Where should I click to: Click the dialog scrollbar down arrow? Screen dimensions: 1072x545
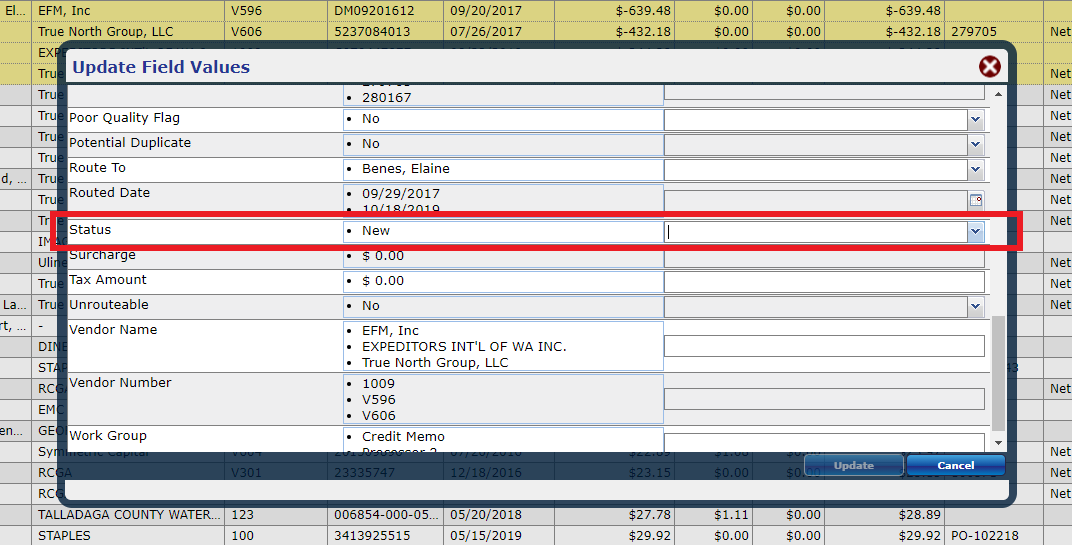tap(998, 442)
